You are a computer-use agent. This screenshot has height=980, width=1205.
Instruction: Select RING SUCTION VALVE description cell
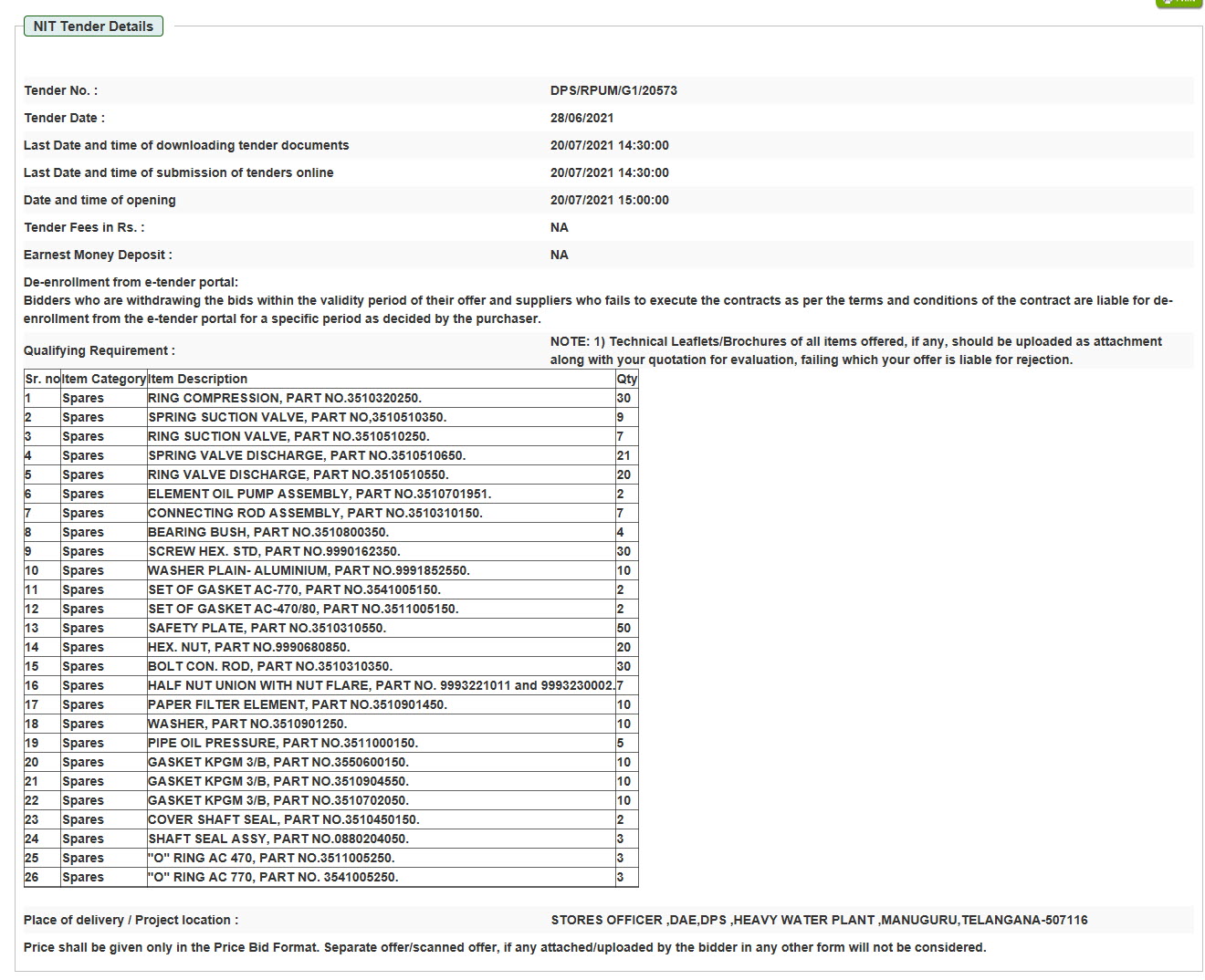click(x=381, y=436)
